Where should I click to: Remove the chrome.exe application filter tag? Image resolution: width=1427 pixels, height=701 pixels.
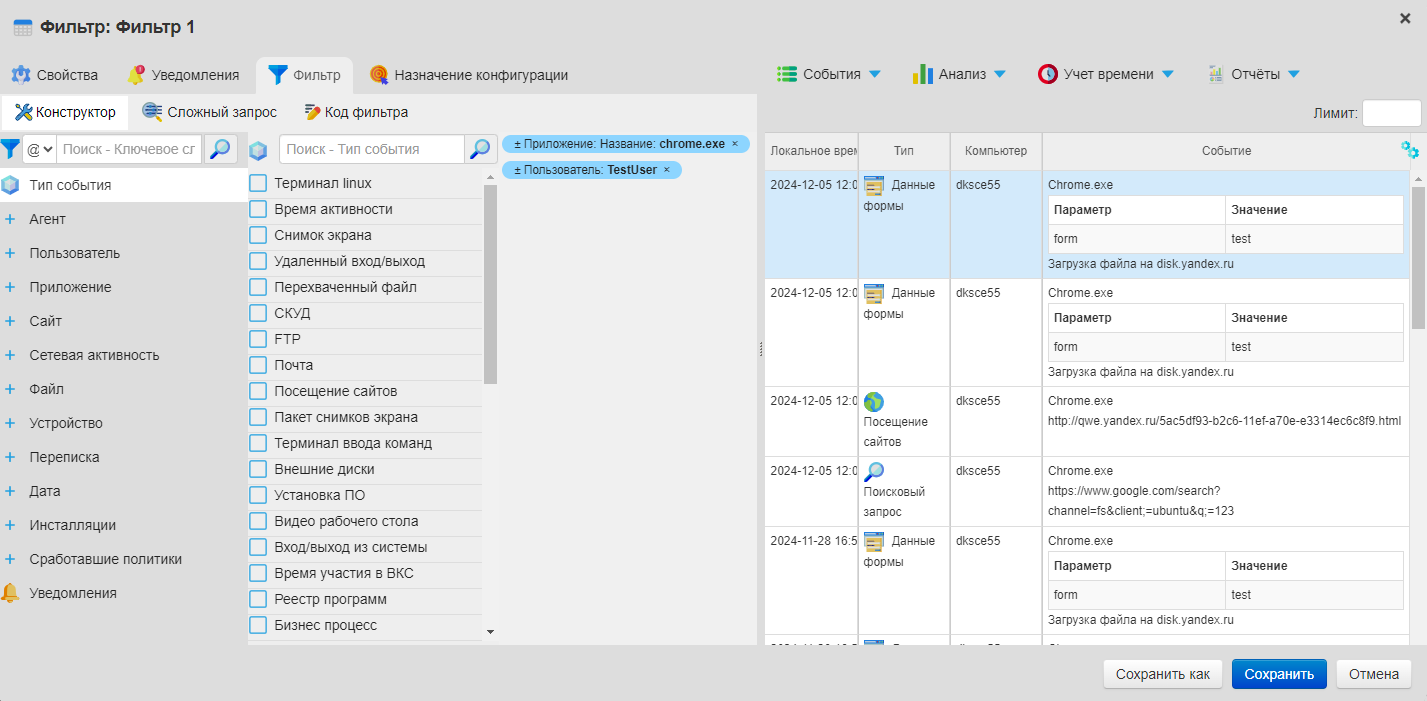pyautogui.click(x=735, y=144)
